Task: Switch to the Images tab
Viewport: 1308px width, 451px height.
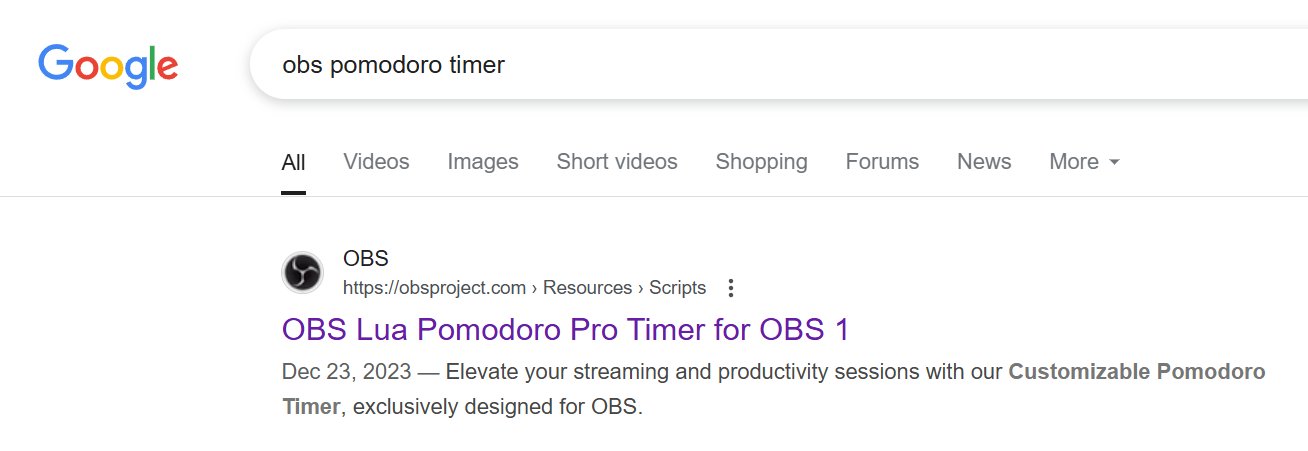Action: tap(483, 162)
